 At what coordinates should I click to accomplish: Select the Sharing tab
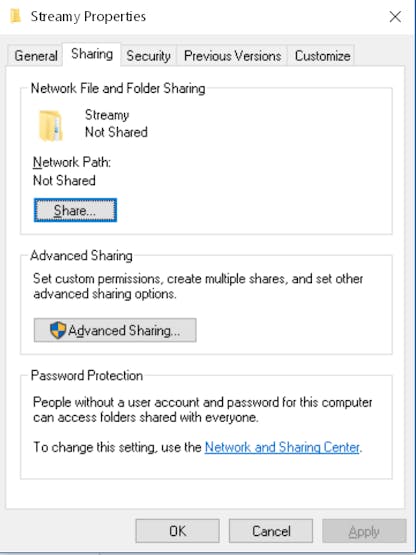(92, 54)
